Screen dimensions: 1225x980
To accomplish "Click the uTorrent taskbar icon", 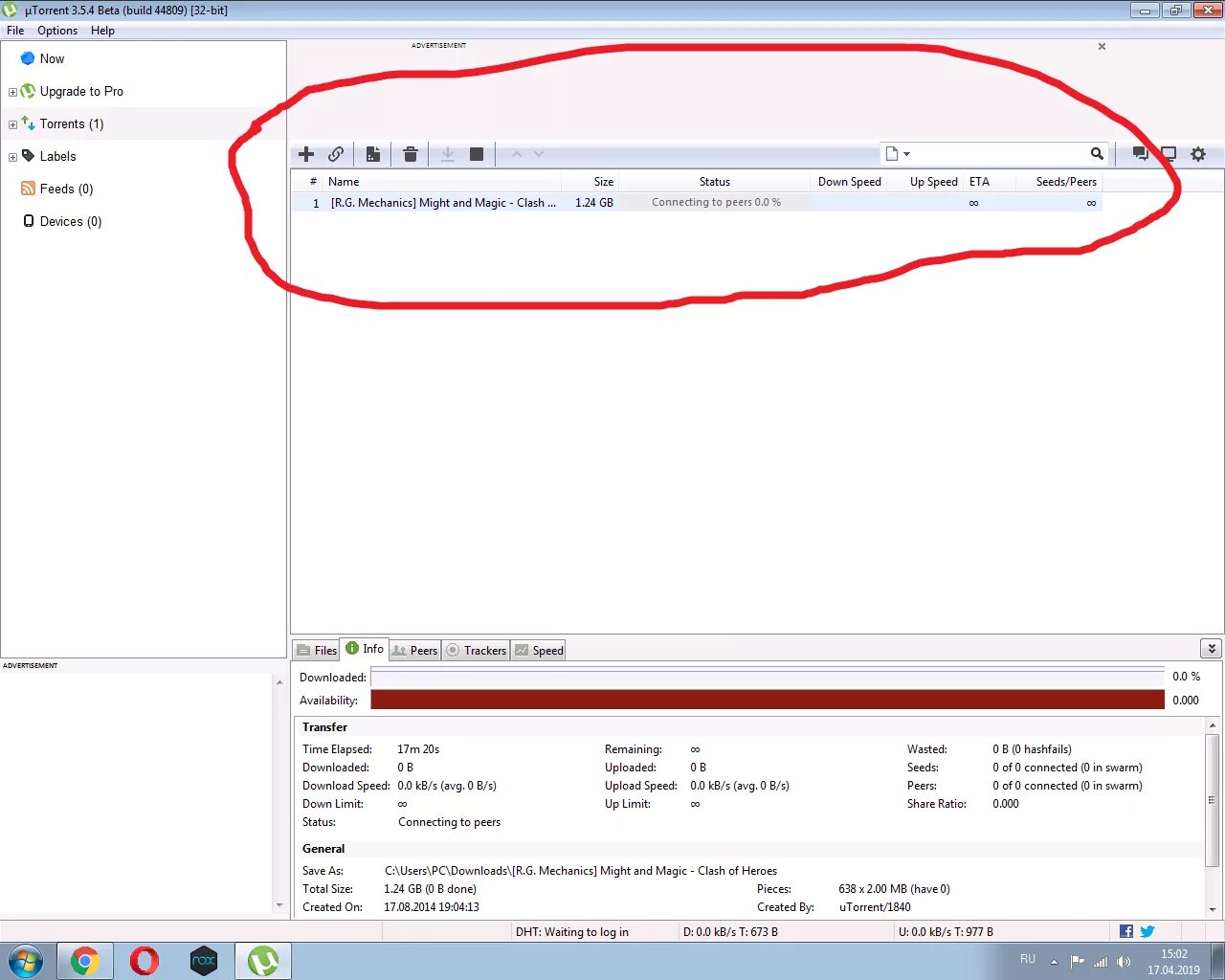I will pyautogui.click(x=263, y=961).
